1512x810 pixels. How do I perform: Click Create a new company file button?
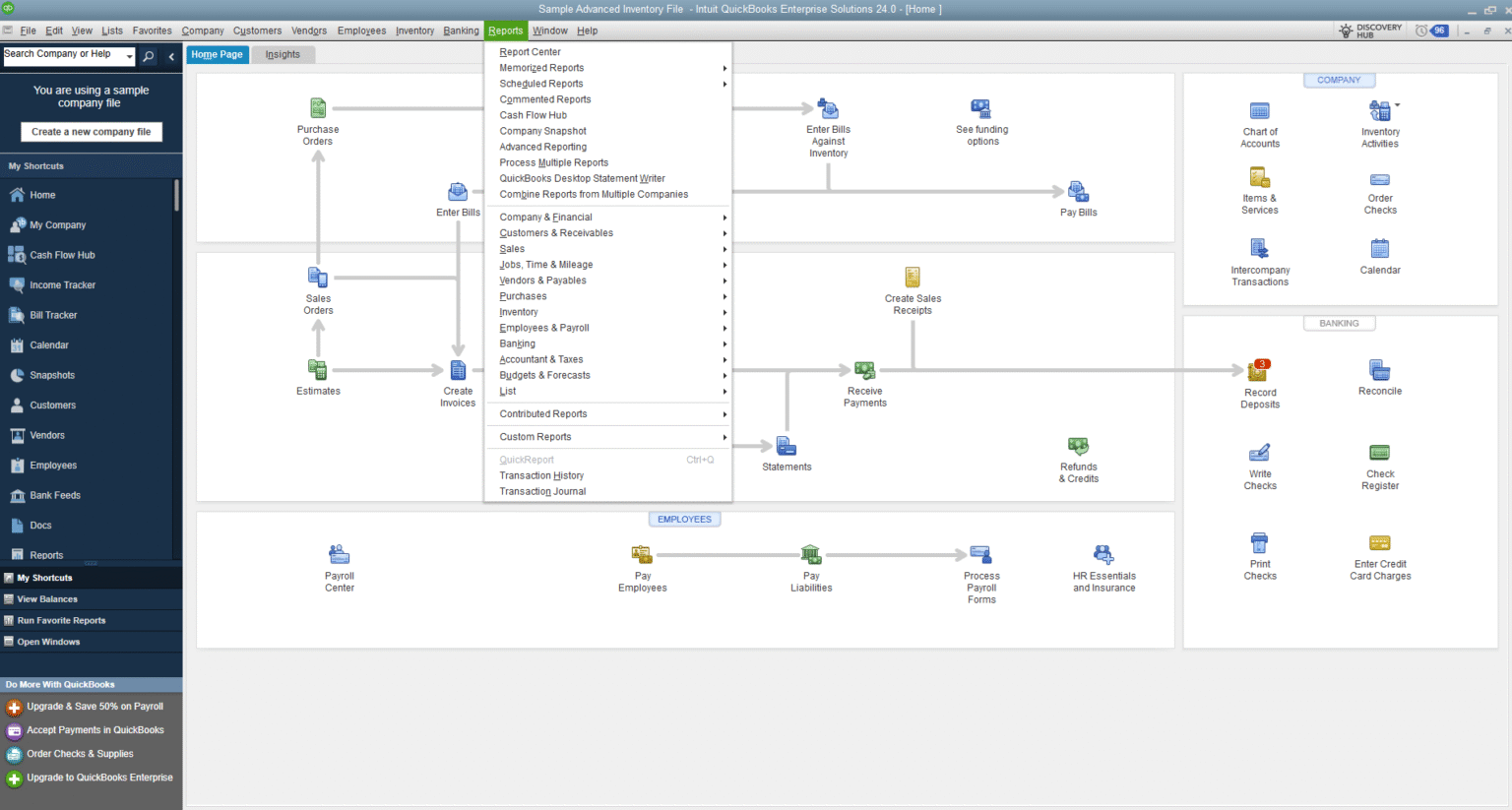pyautogui.click(x=91, y=132)
